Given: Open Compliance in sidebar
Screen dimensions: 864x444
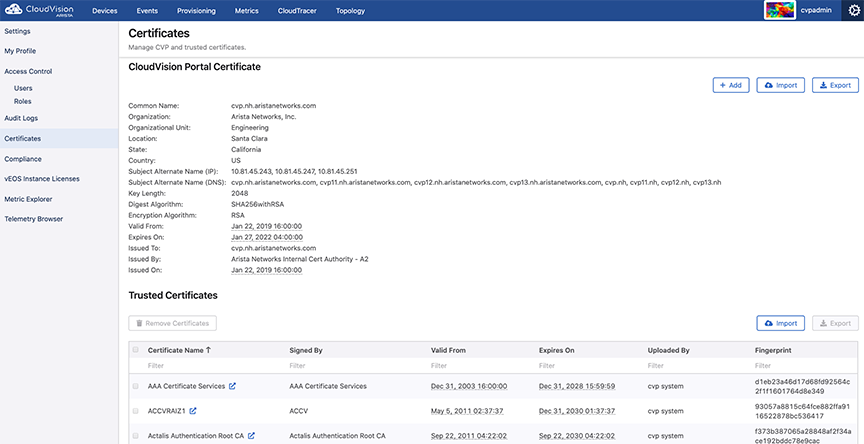Looking at the screenshot, I should pyautogui.click(x=23, y=159).
